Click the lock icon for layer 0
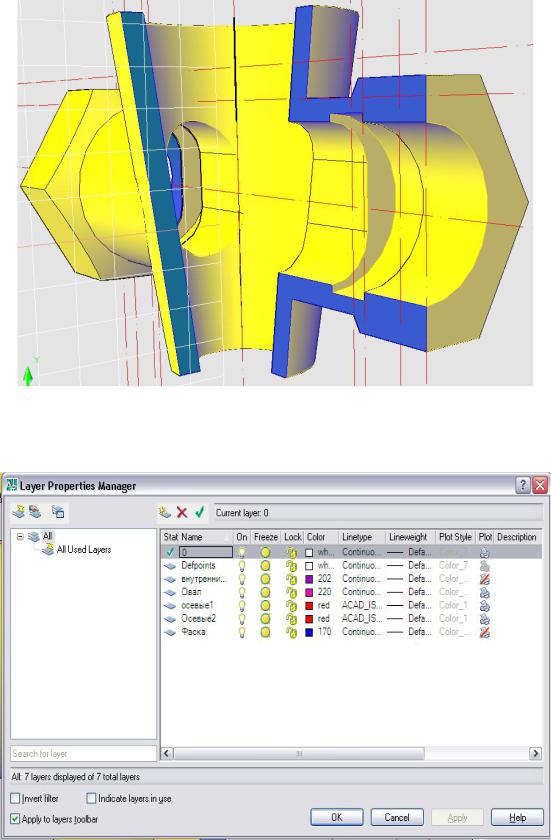Viewport: 551px width, 840px height. (x=291, y=552)
